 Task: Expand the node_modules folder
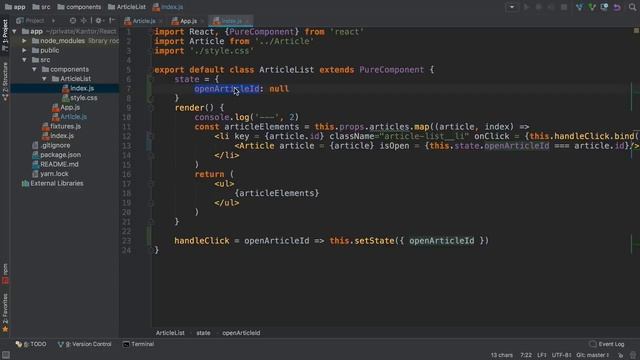24,41
